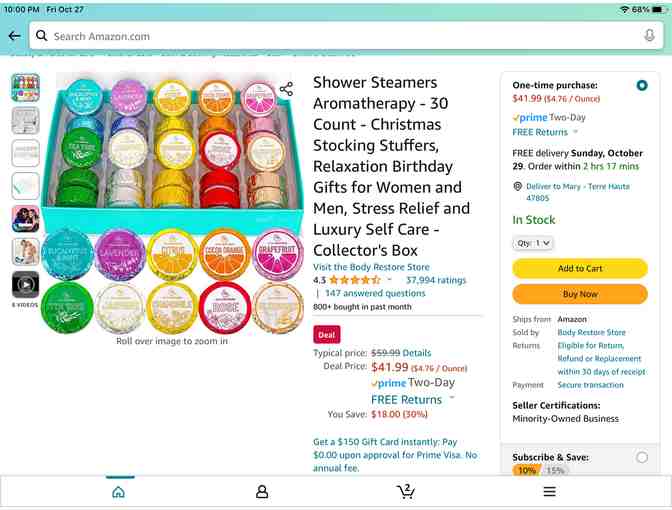Click the Buy Now button
This screenshot has width=672, height=510.
579,294
